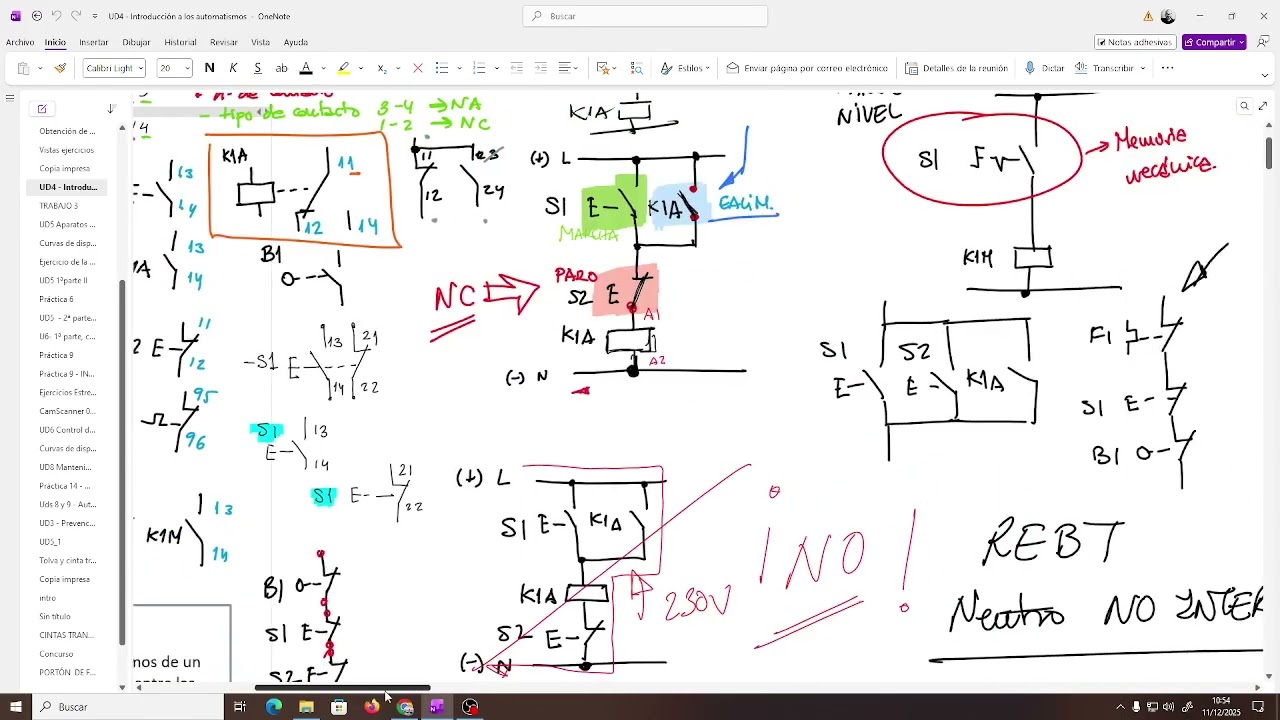
Task: Decrease the paragraph indent
Action: click(x=517, y=68)
